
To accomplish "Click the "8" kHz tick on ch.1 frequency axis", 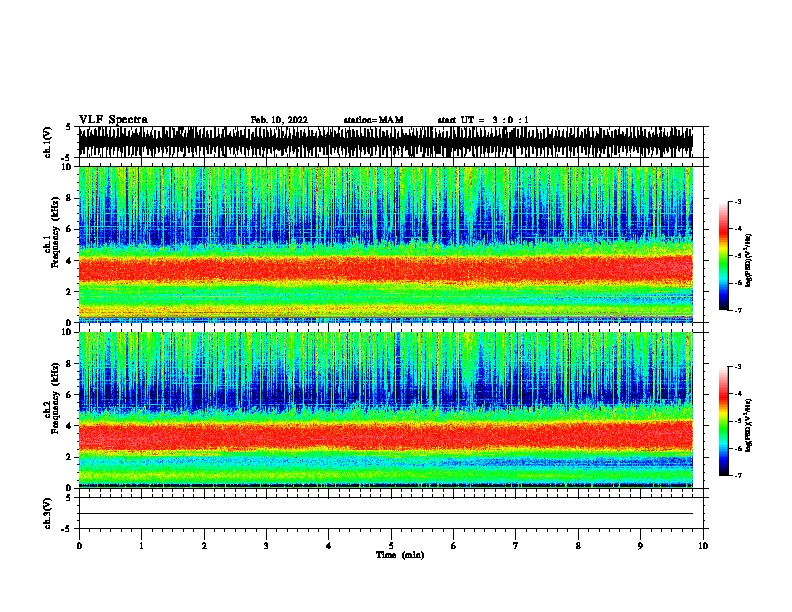I will [71, 198].
